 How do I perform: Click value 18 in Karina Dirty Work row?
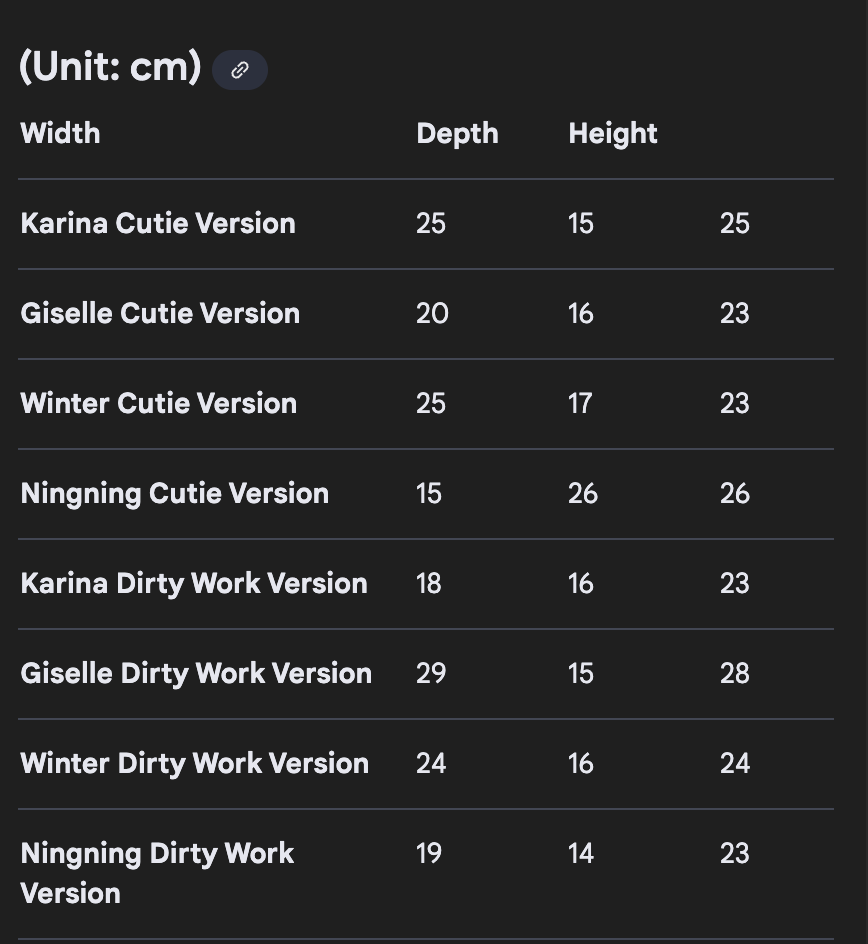point(428,583)
